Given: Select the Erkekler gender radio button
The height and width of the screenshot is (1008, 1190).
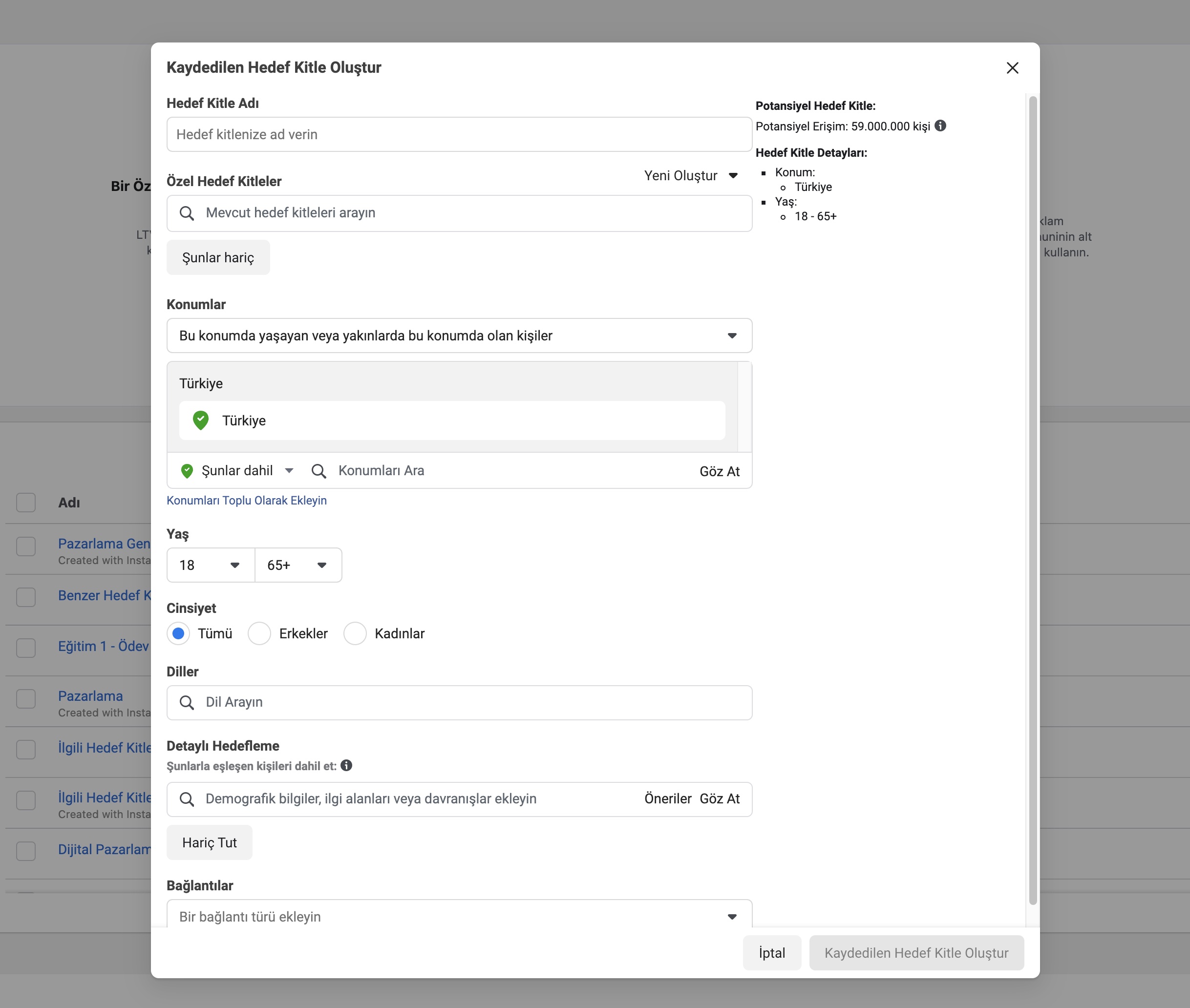Looking at the screenshot, I should pos(259,633).
